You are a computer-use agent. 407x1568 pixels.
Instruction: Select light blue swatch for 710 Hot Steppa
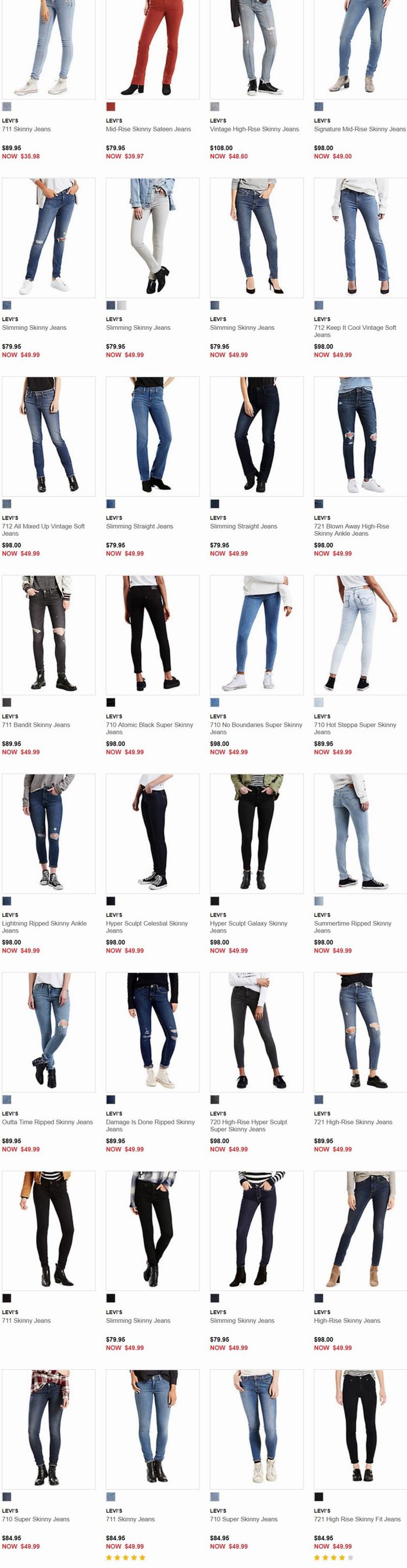click(319, 702)
